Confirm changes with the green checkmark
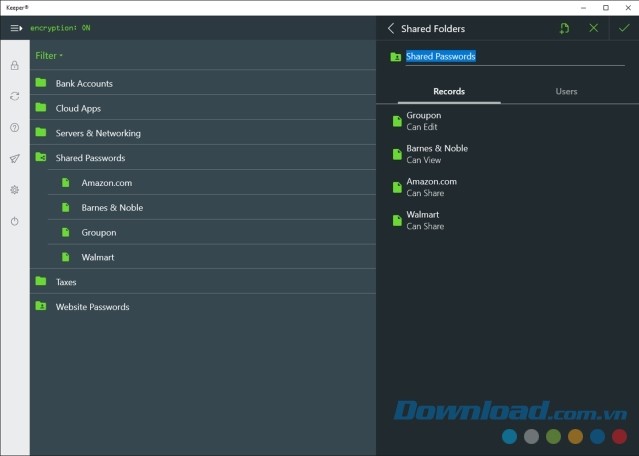 [x=624, y=29]
